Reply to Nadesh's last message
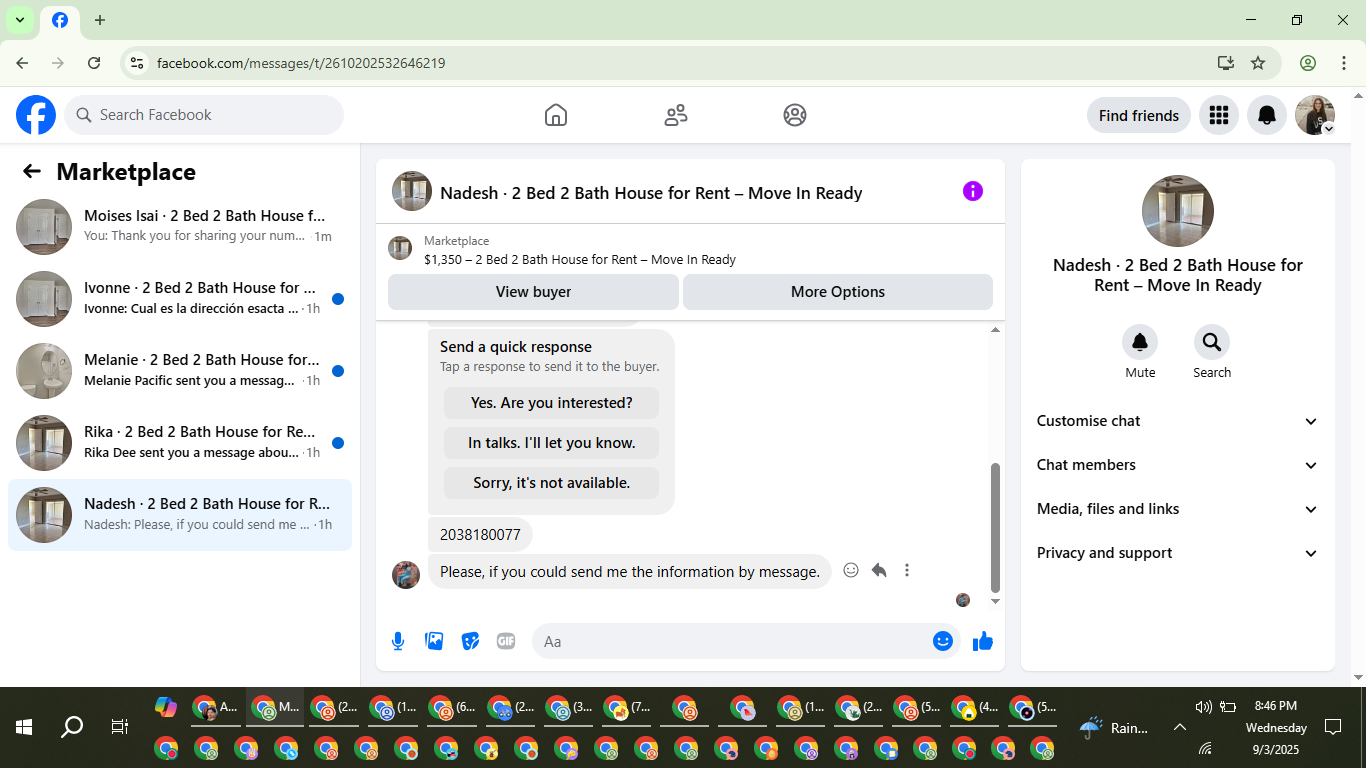1366x768 pixels. tap(879, 570)
